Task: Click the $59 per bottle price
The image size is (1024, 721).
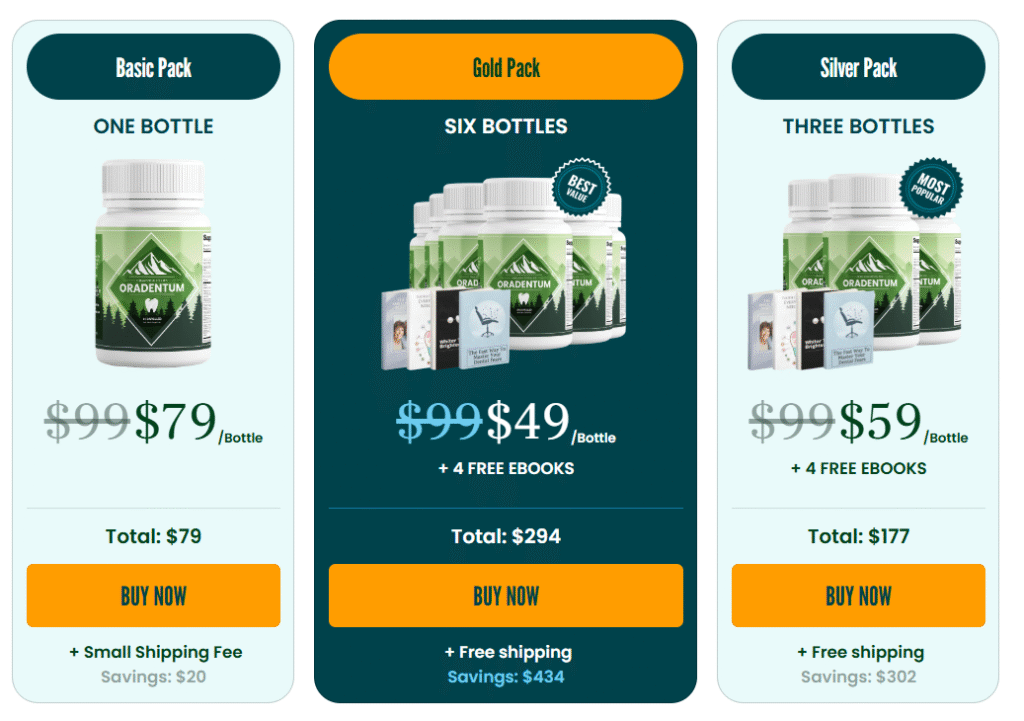Action: pos(903,423)
